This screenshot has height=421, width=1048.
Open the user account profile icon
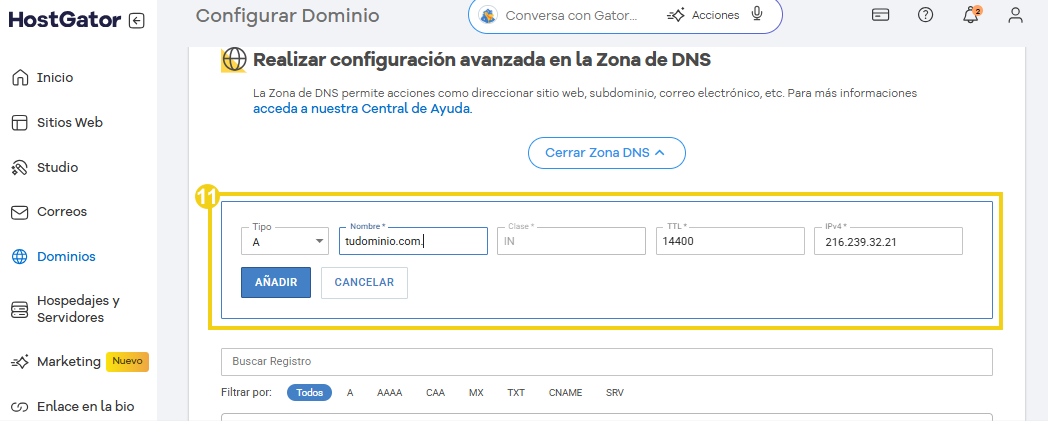coord(1015,15)
